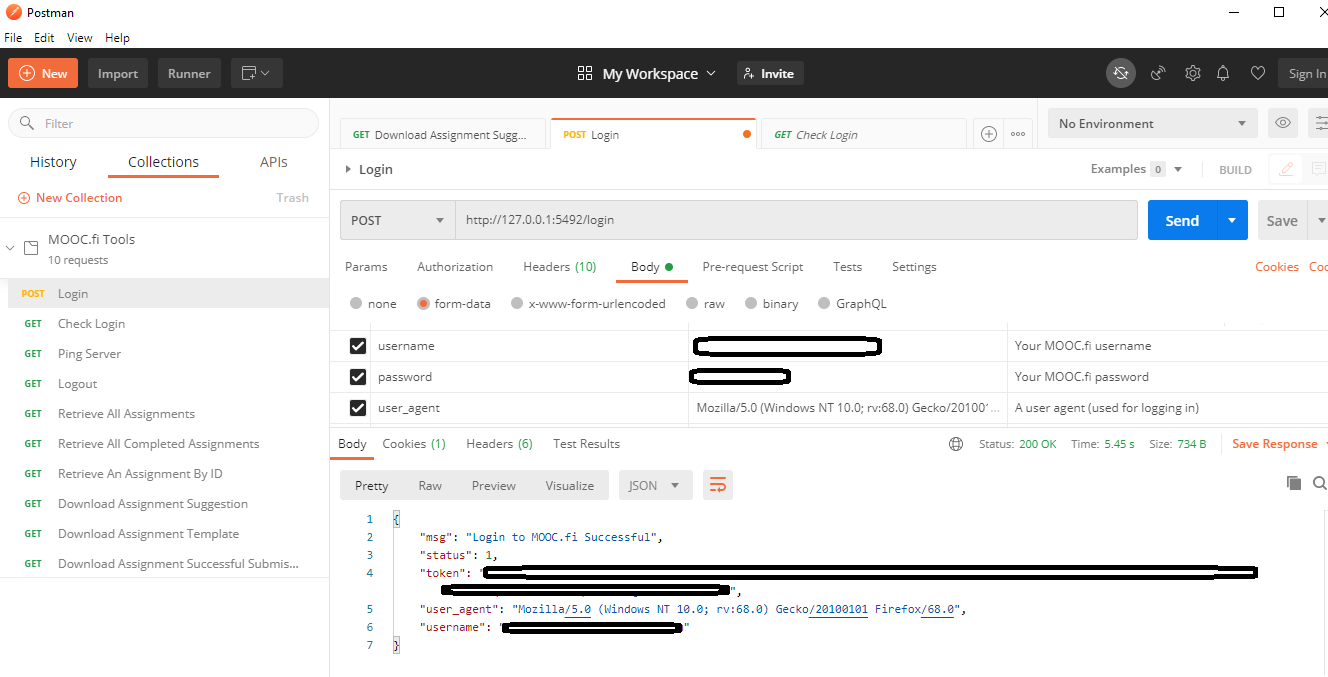Open the Edit menu

(x=44, y=37)
